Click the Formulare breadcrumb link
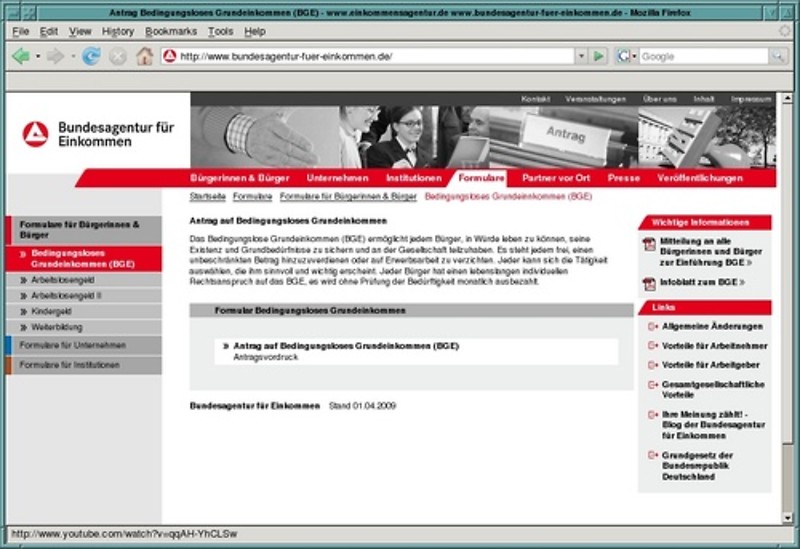 tap(253, 196)
